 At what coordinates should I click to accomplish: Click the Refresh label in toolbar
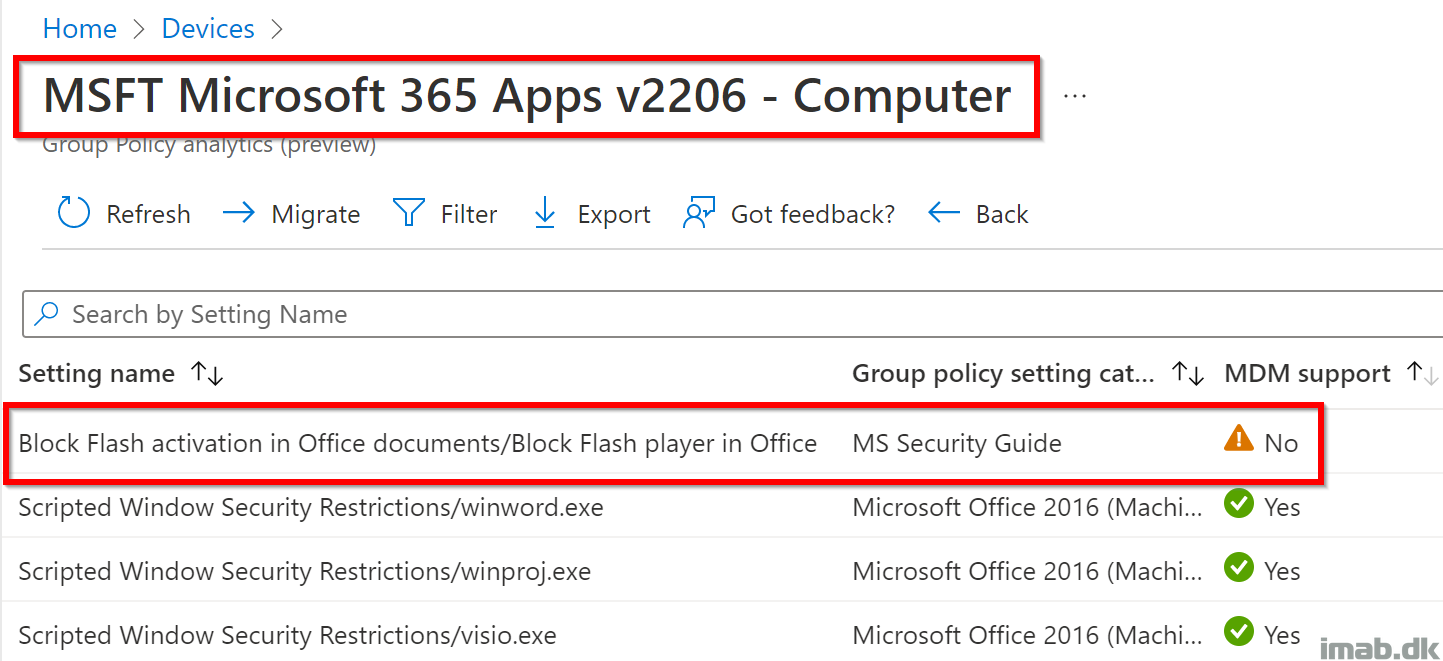[x=148, y=214]
